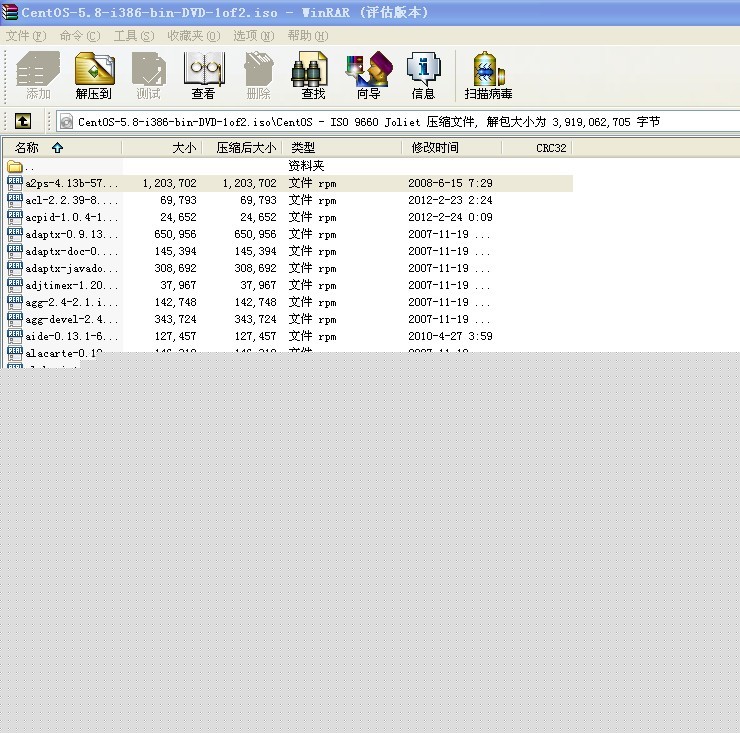Click the Add (添加) toolbar icon
740x733 pixels.
point(38,76)
